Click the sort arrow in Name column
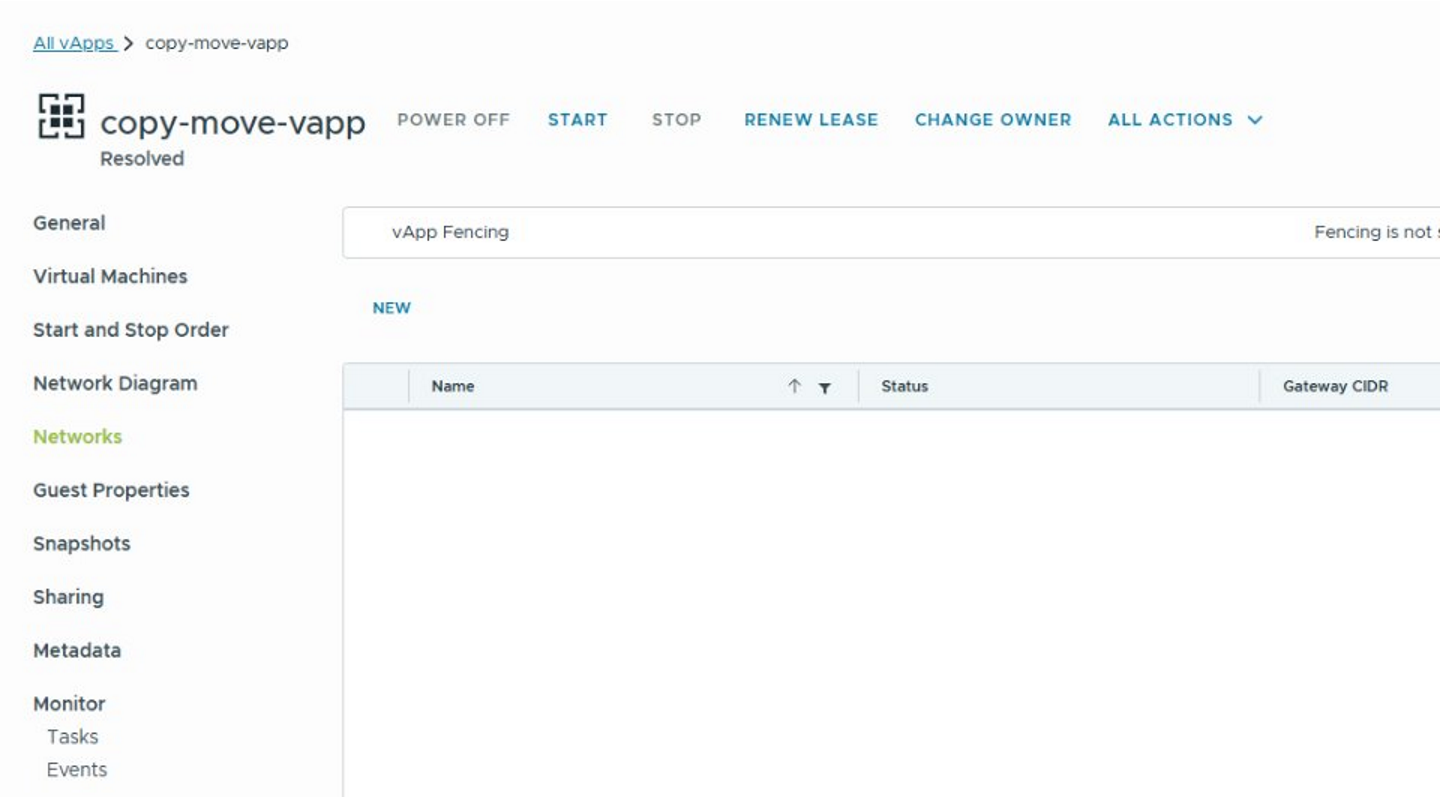The height and width of the screenshot is (797, 1440). click(794, 386)
